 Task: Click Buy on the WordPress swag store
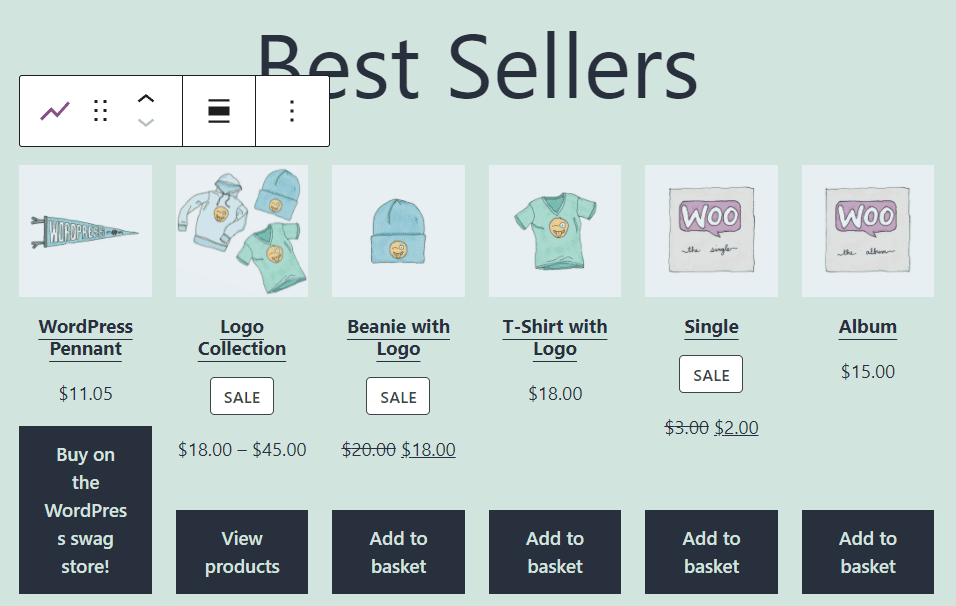[85, 510]
